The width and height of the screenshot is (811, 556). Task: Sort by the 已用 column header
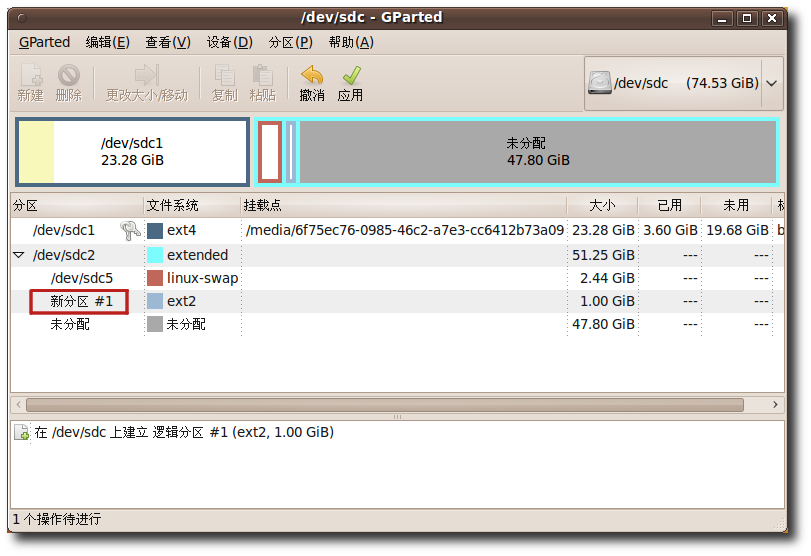point(669,205)
